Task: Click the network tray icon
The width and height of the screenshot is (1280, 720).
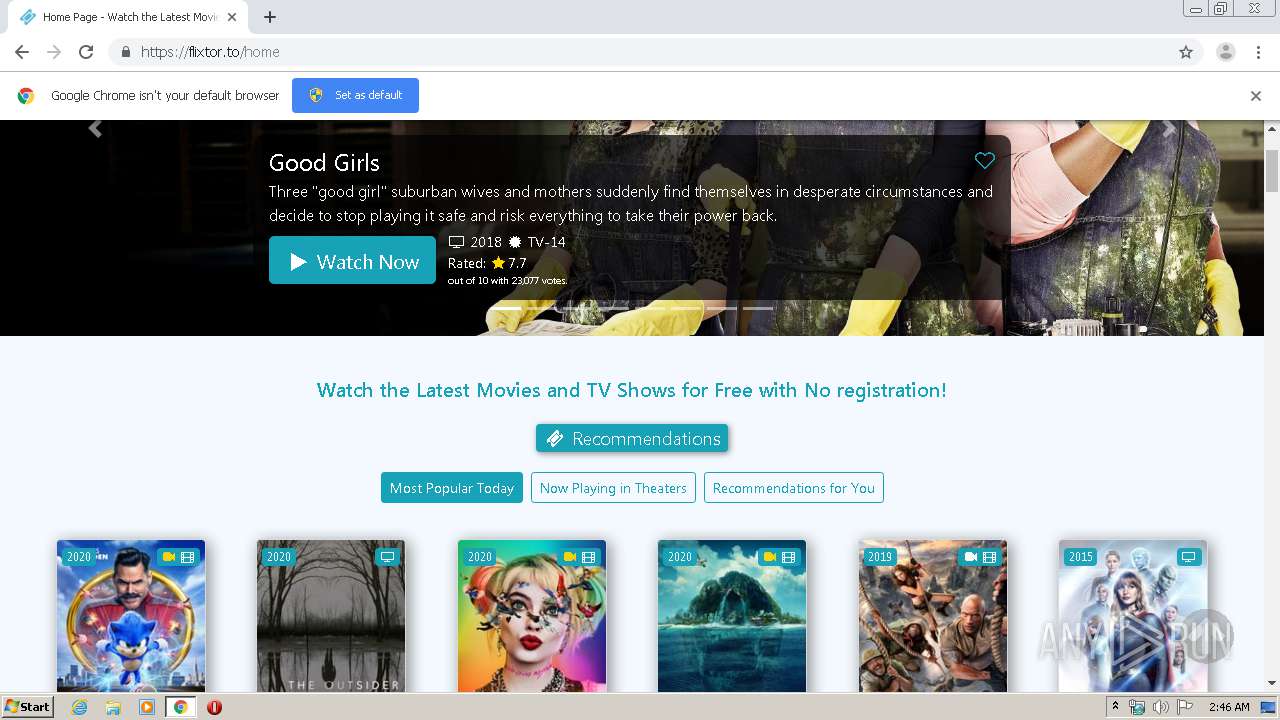Action: click(1137, 707)
